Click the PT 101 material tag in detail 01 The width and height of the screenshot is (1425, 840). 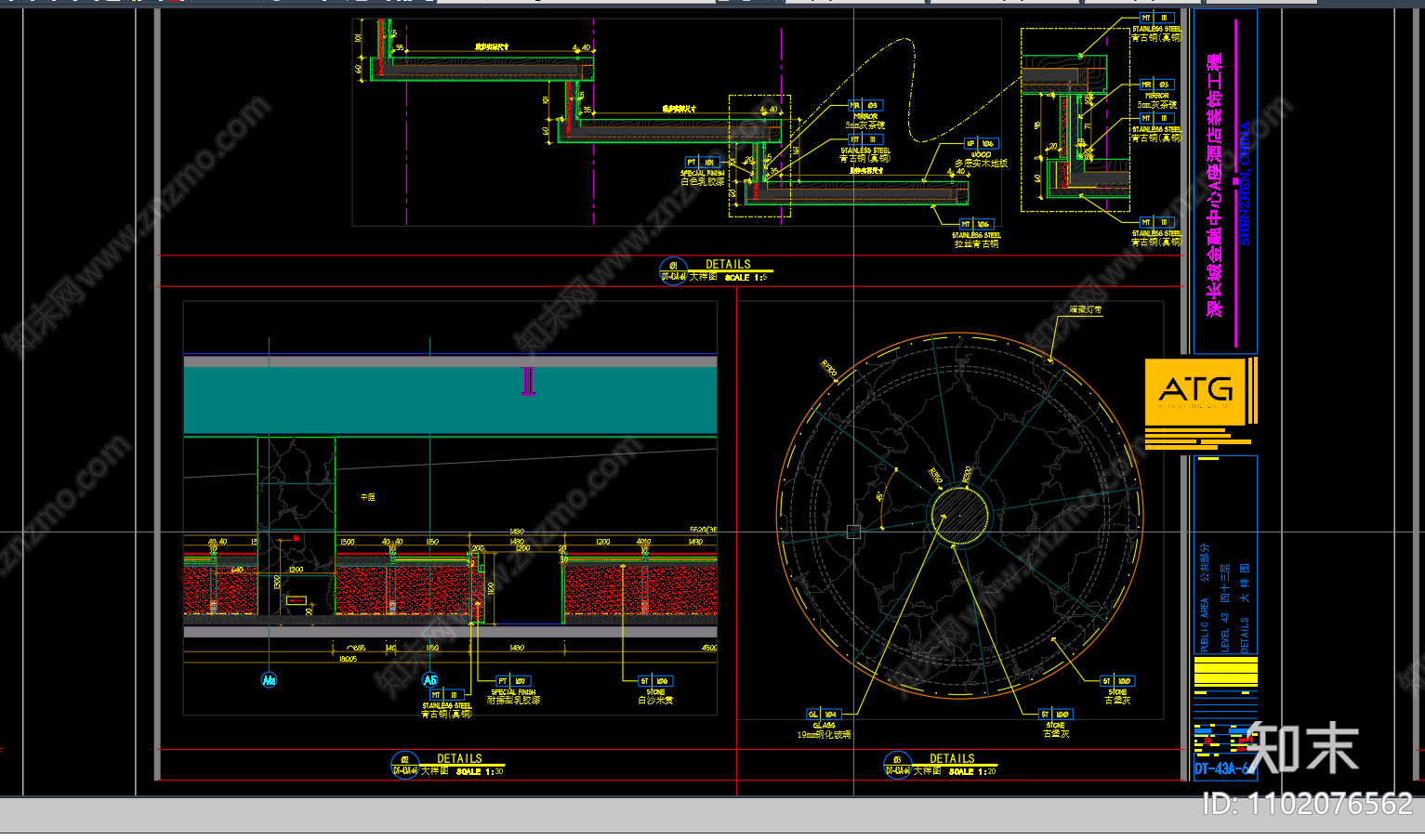coord(702,163)
